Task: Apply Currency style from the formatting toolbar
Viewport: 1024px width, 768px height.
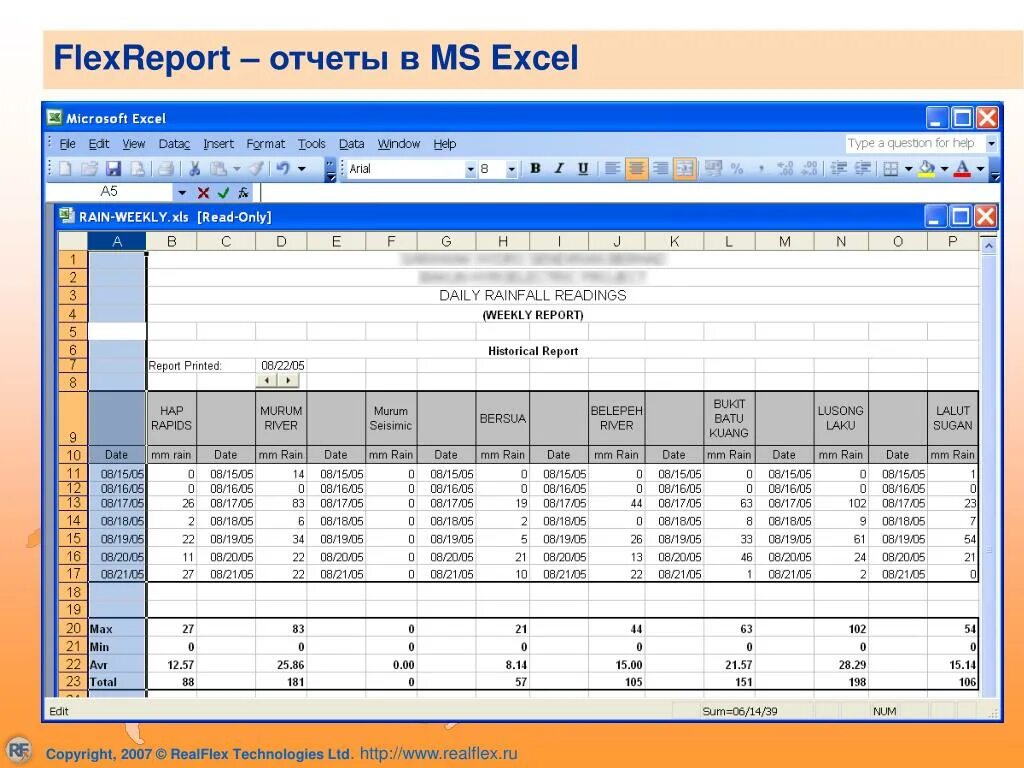Action: coord(713,168)
